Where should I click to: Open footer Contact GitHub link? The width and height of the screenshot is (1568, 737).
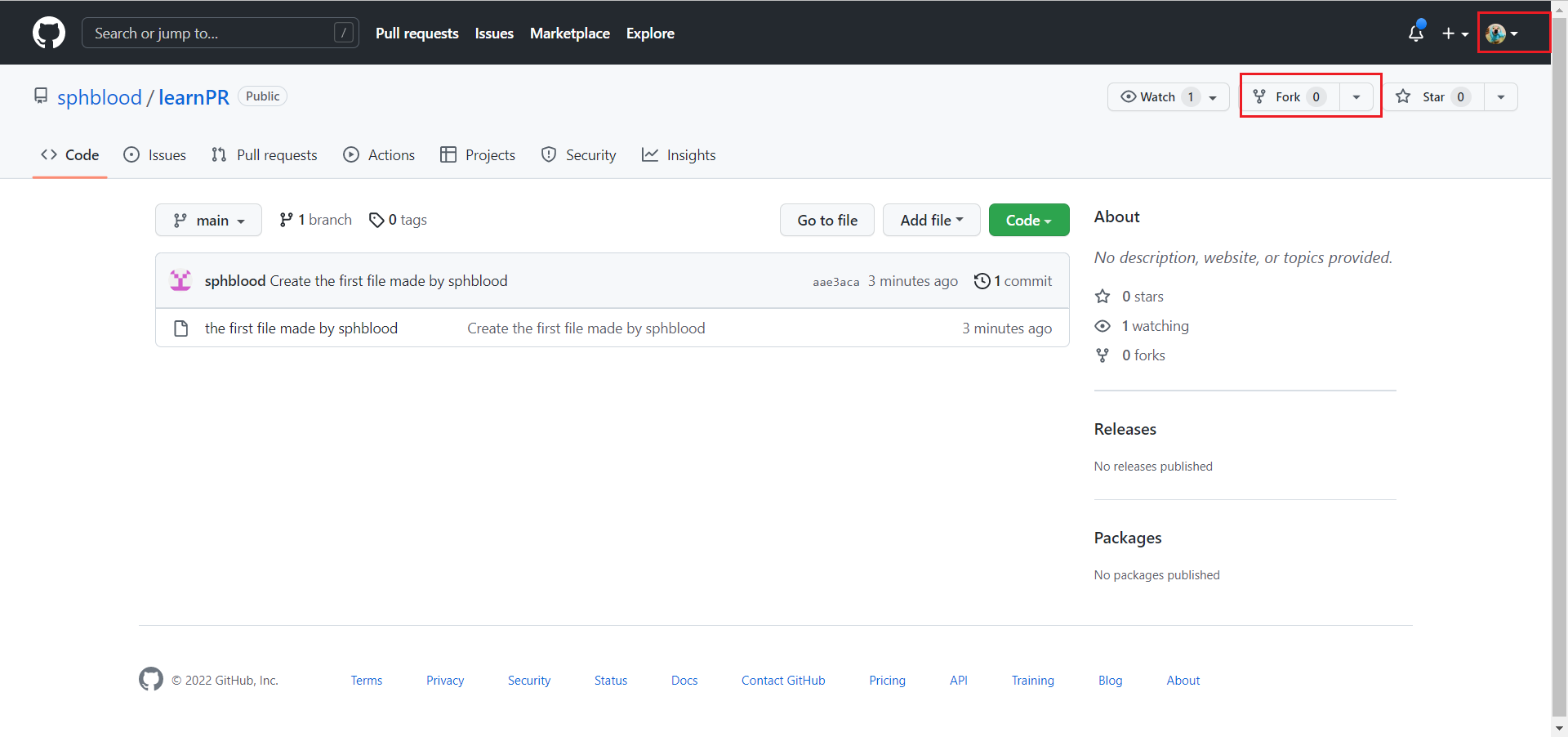783,681
